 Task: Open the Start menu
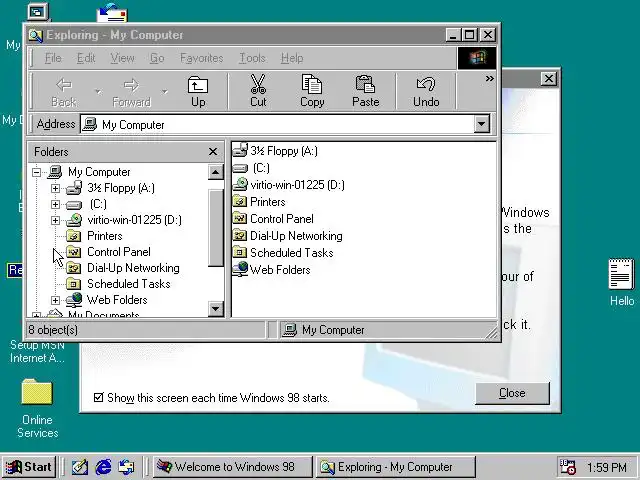[x=29, y=467]
